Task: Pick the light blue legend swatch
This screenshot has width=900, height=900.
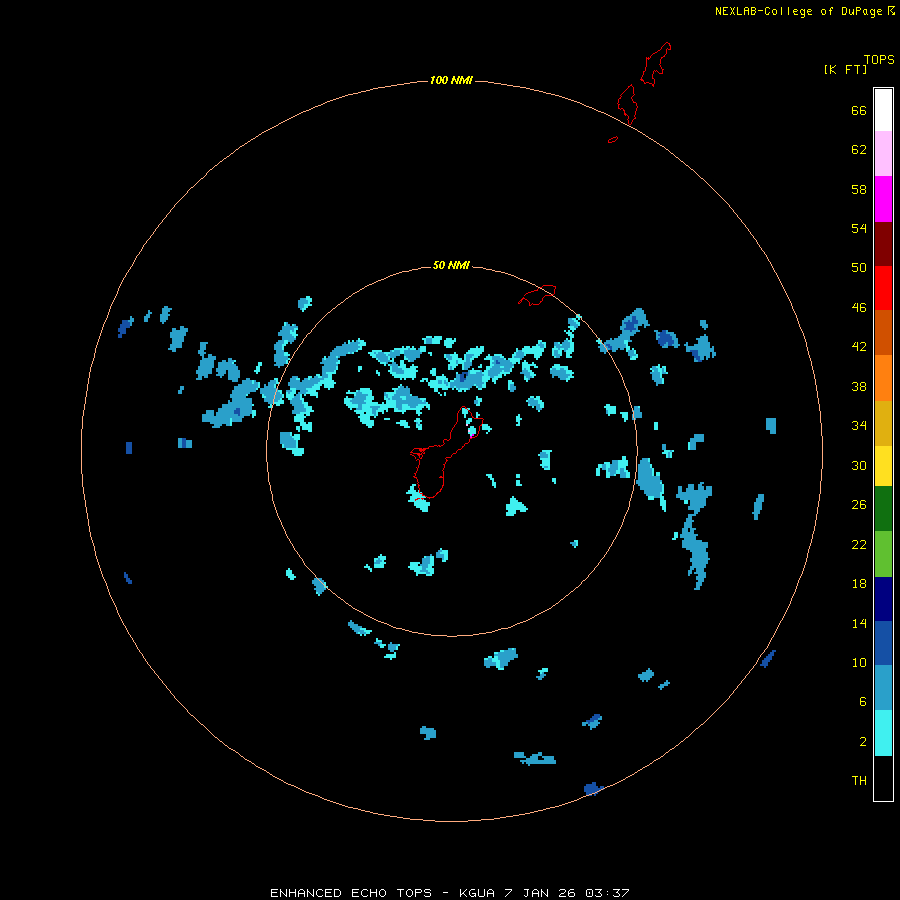Action: tap(883, 688)
